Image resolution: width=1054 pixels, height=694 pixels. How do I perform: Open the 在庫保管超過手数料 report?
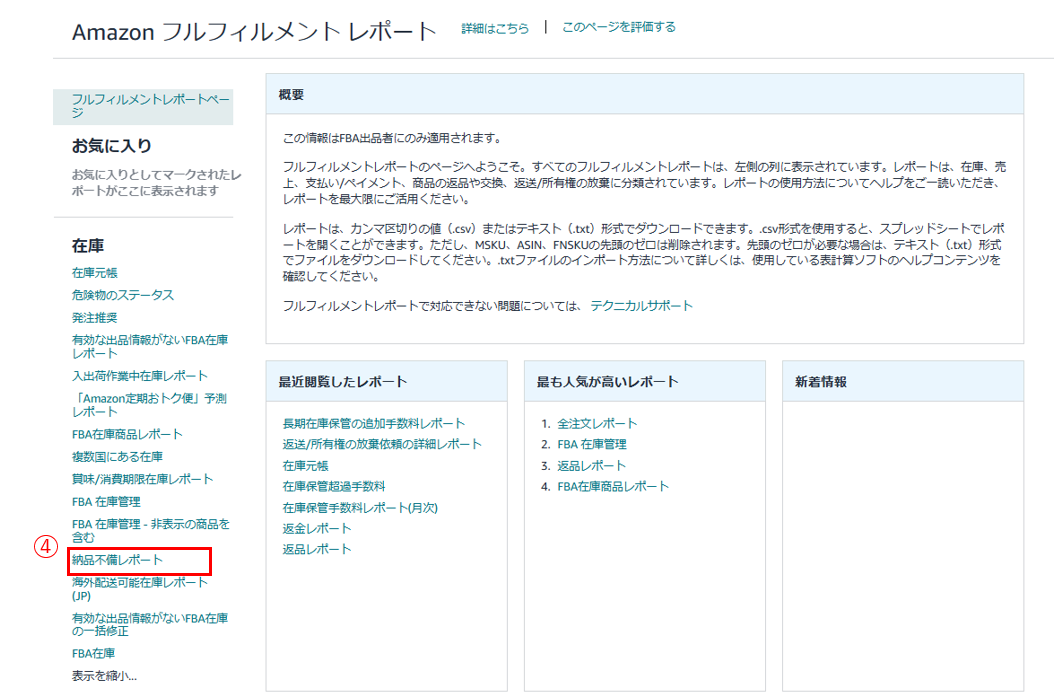334,486
